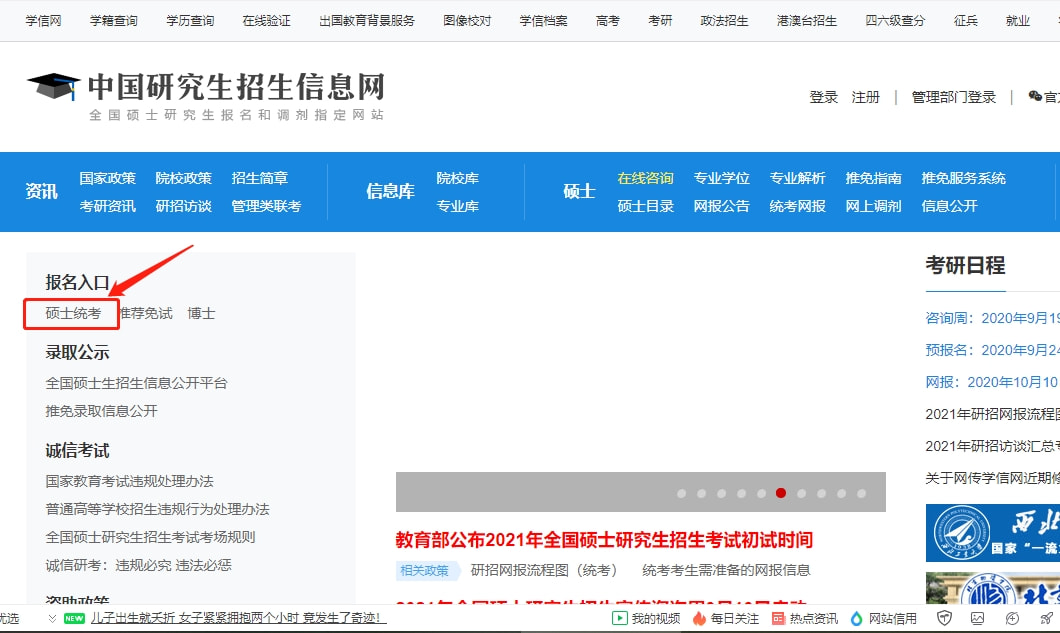Open 招生简章 in blue navigation
Screen dimensions: 1060x633
point(260,178)
